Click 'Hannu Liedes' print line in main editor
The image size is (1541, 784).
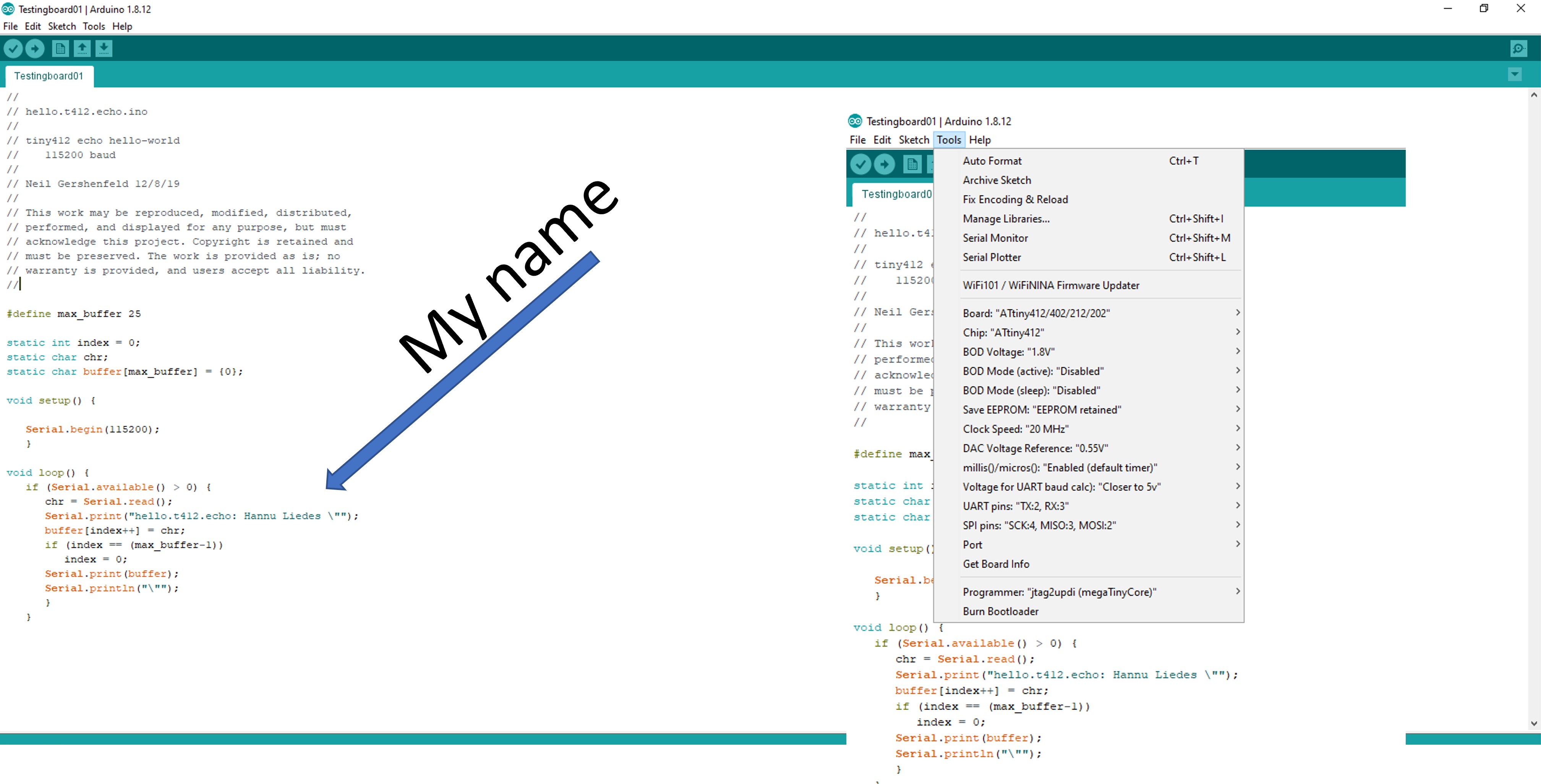coord(202,516)
